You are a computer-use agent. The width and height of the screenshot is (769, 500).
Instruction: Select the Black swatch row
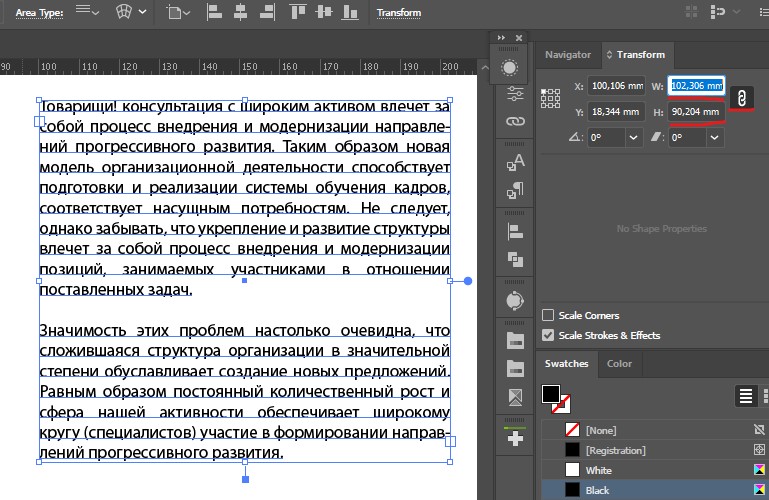(x=655, y=490)
